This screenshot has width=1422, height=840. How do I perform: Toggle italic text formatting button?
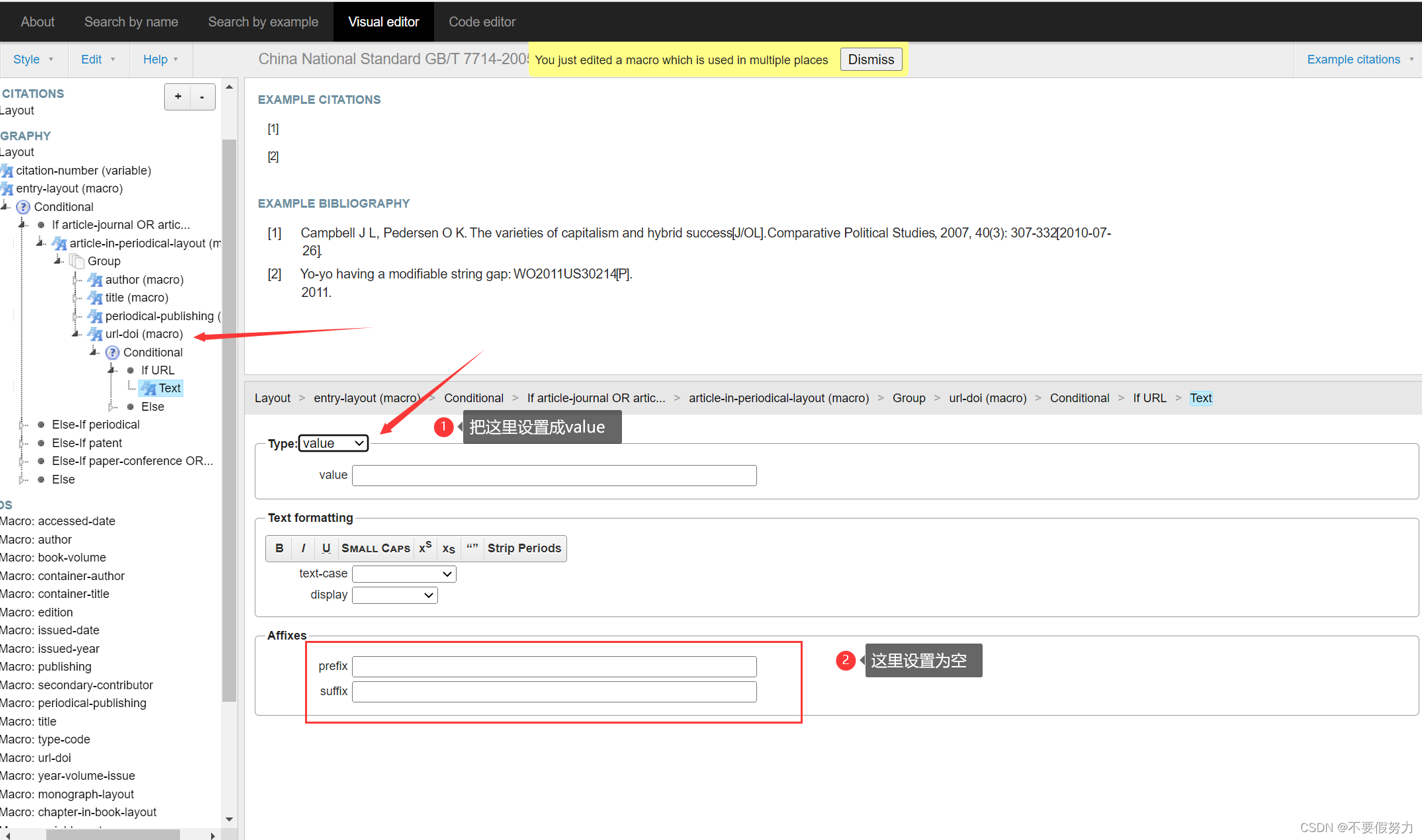(303, 548)
